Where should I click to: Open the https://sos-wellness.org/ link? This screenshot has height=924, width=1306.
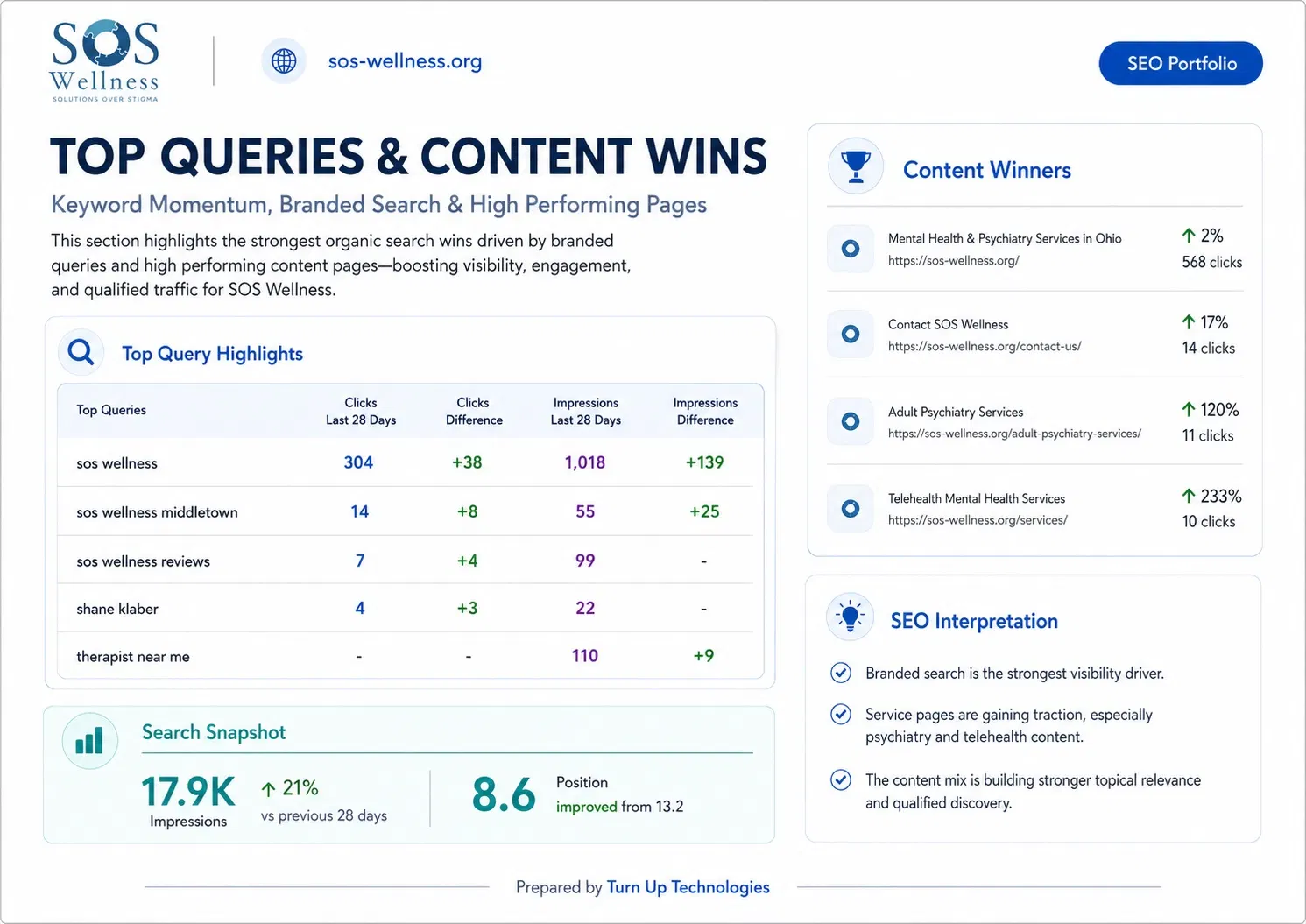pyautogui.click(x=953, y=260)
